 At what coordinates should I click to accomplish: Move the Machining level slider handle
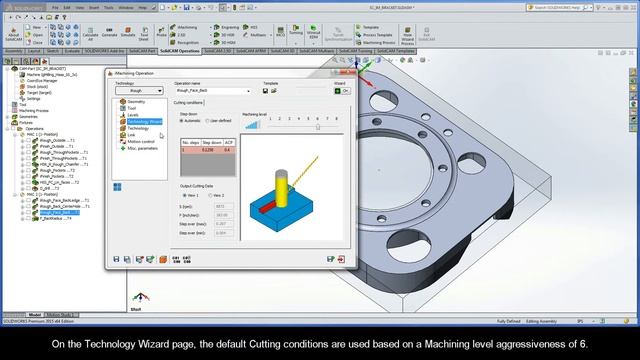pyautogui.click(x=318, y=127)
